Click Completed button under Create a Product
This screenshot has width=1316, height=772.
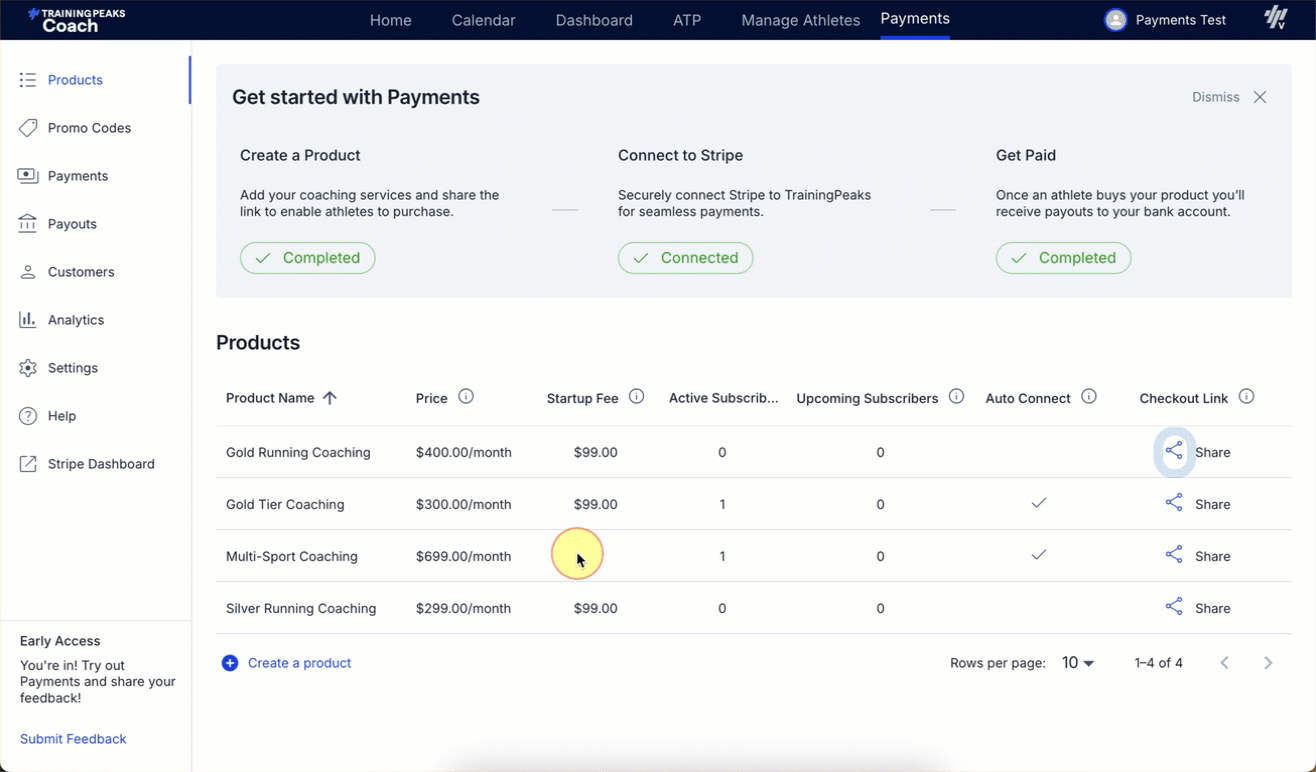point(308,258)
